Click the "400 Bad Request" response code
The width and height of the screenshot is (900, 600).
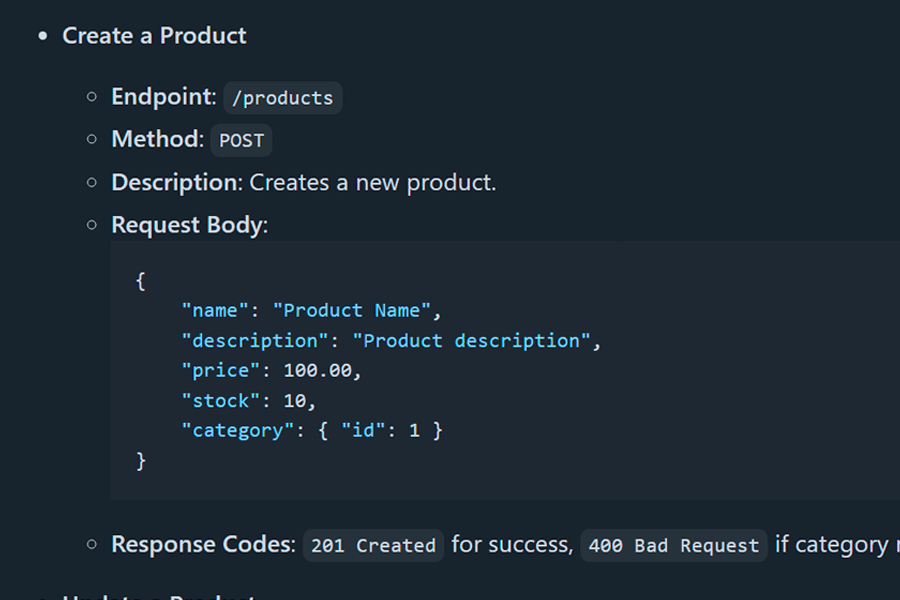pyautogui.click(x=674, y=545)
